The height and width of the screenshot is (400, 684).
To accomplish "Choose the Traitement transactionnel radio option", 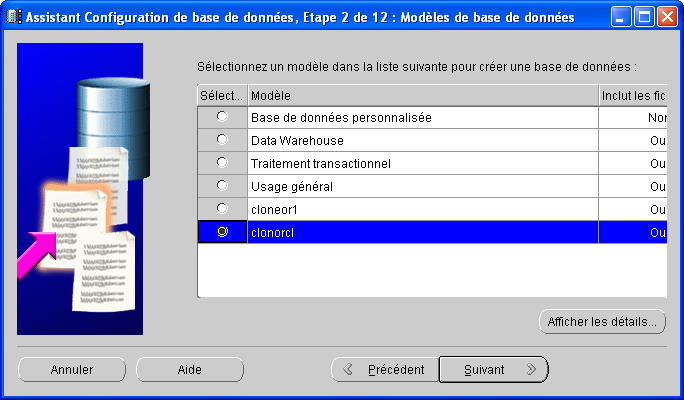I will coord(222,163).
